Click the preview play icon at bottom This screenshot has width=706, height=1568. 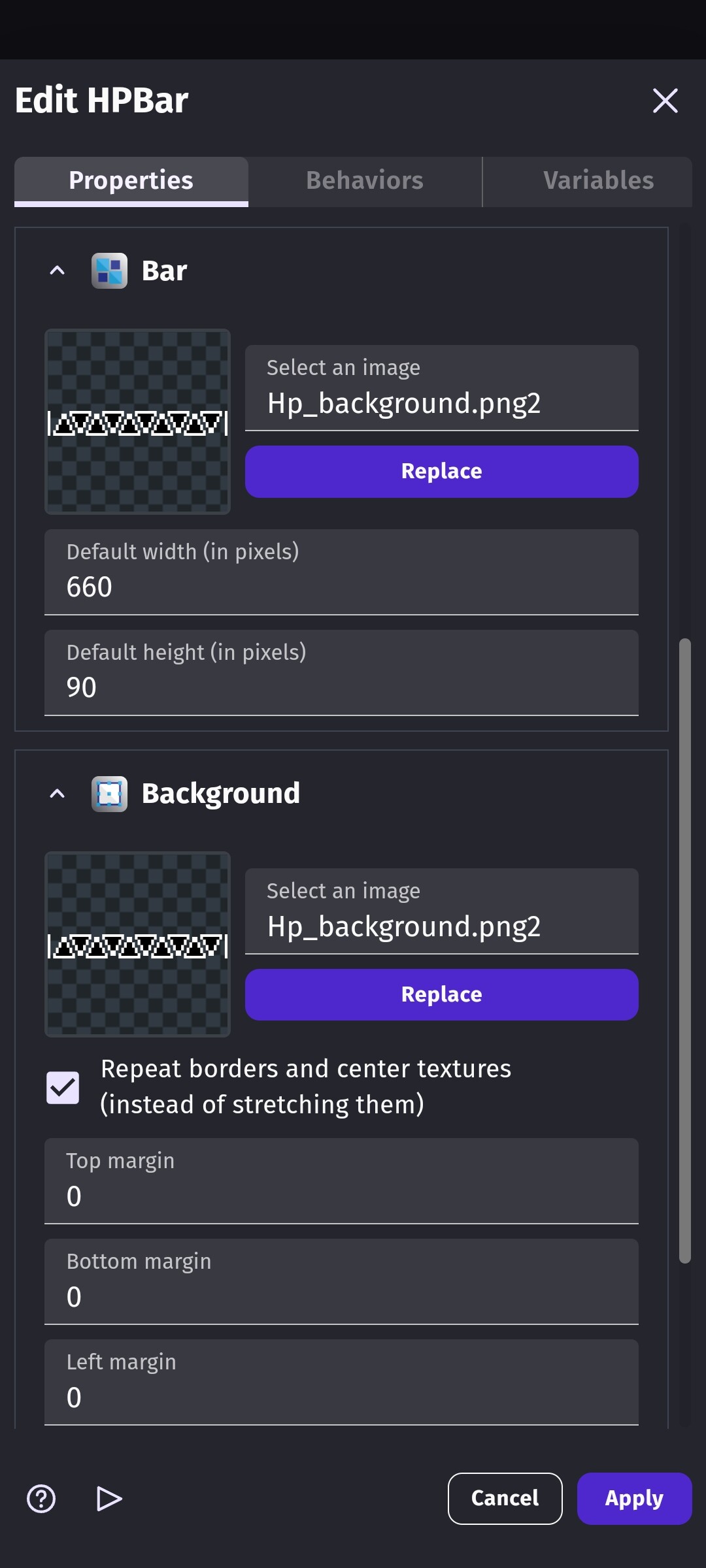click(109, 1499)
